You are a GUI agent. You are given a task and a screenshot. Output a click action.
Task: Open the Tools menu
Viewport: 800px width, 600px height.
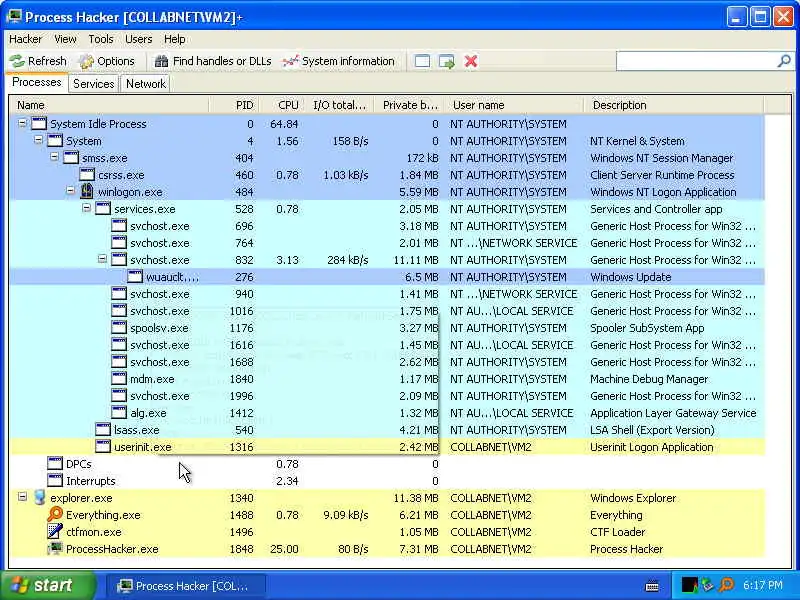tap(101, 39)
